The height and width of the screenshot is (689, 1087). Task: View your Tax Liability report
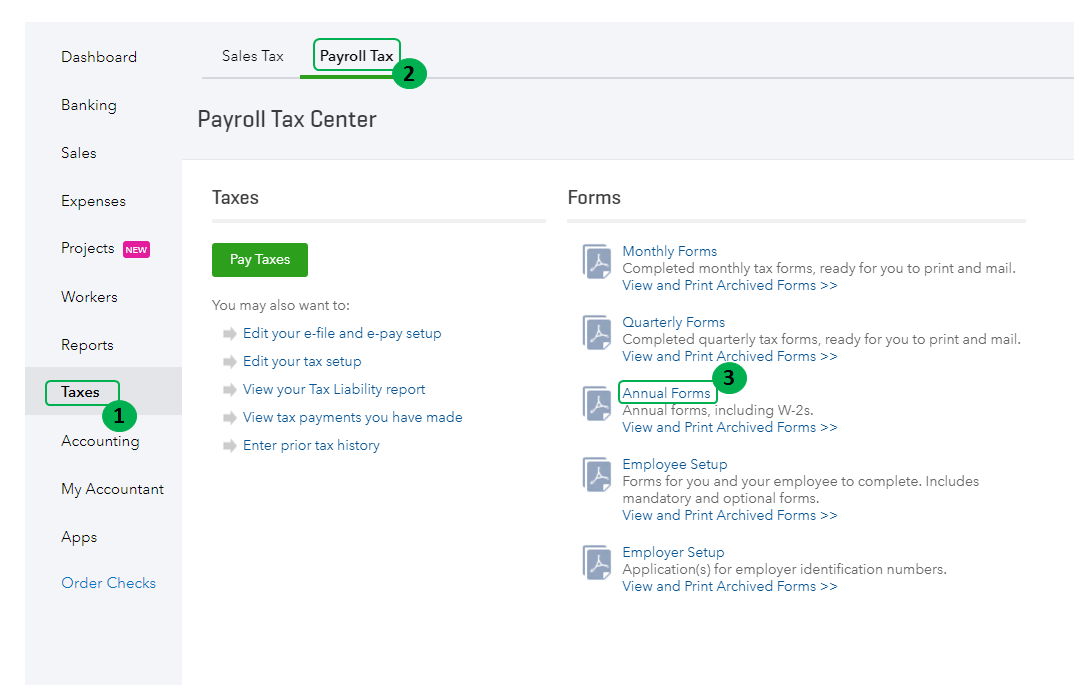[x=334, y=389]
